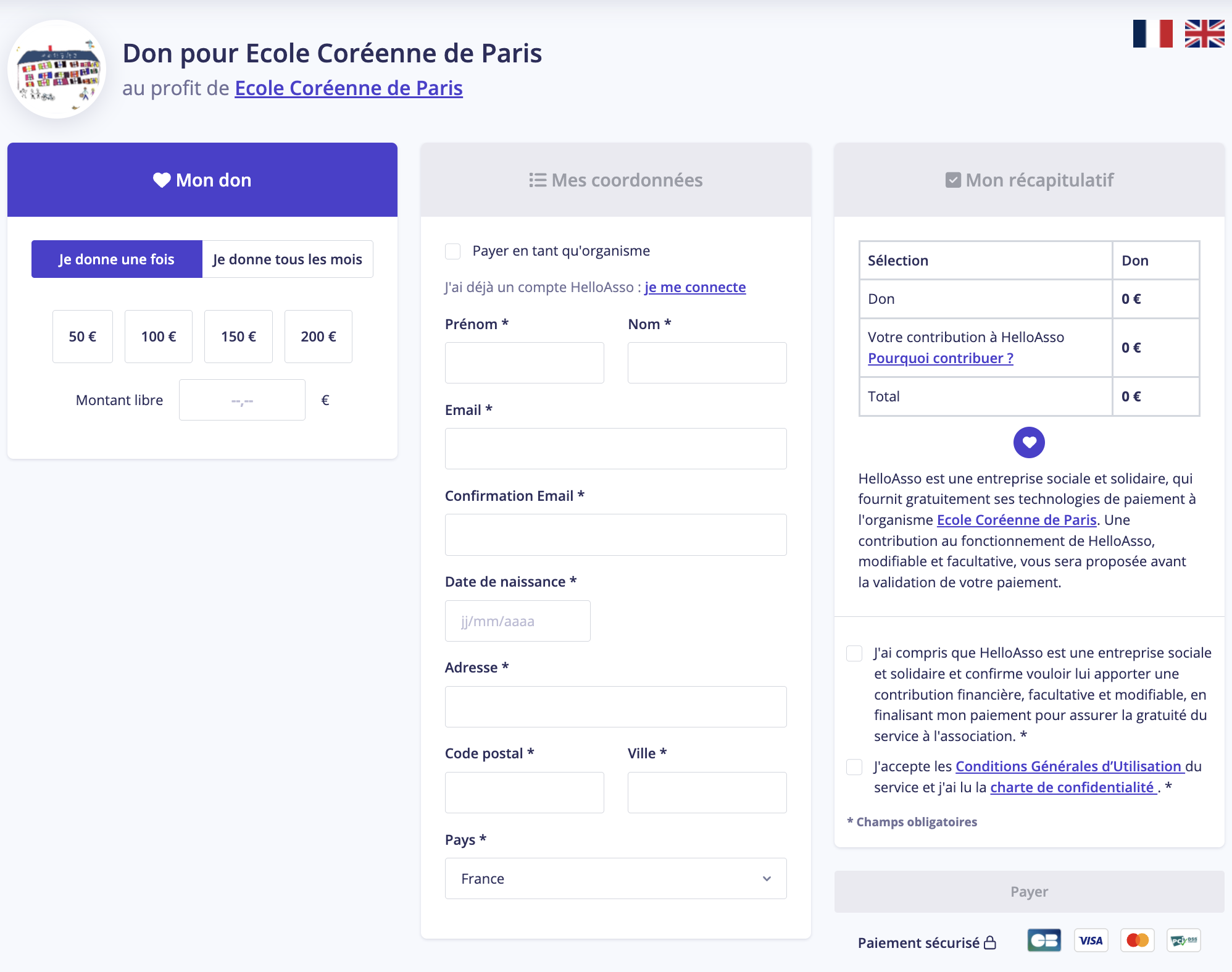Click the Ecole Coréenne de Paris logo
This screenshot has height=972, width=1232.
(57, 69)
